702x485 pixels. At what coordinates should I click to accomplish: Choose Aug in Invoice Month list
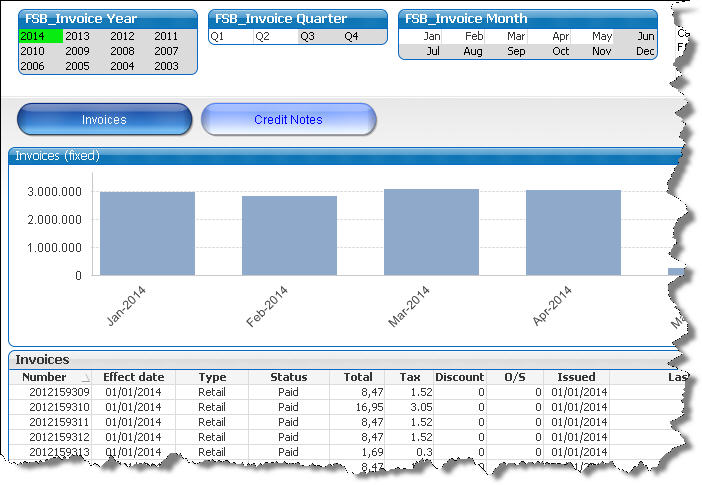coord(473,51)
